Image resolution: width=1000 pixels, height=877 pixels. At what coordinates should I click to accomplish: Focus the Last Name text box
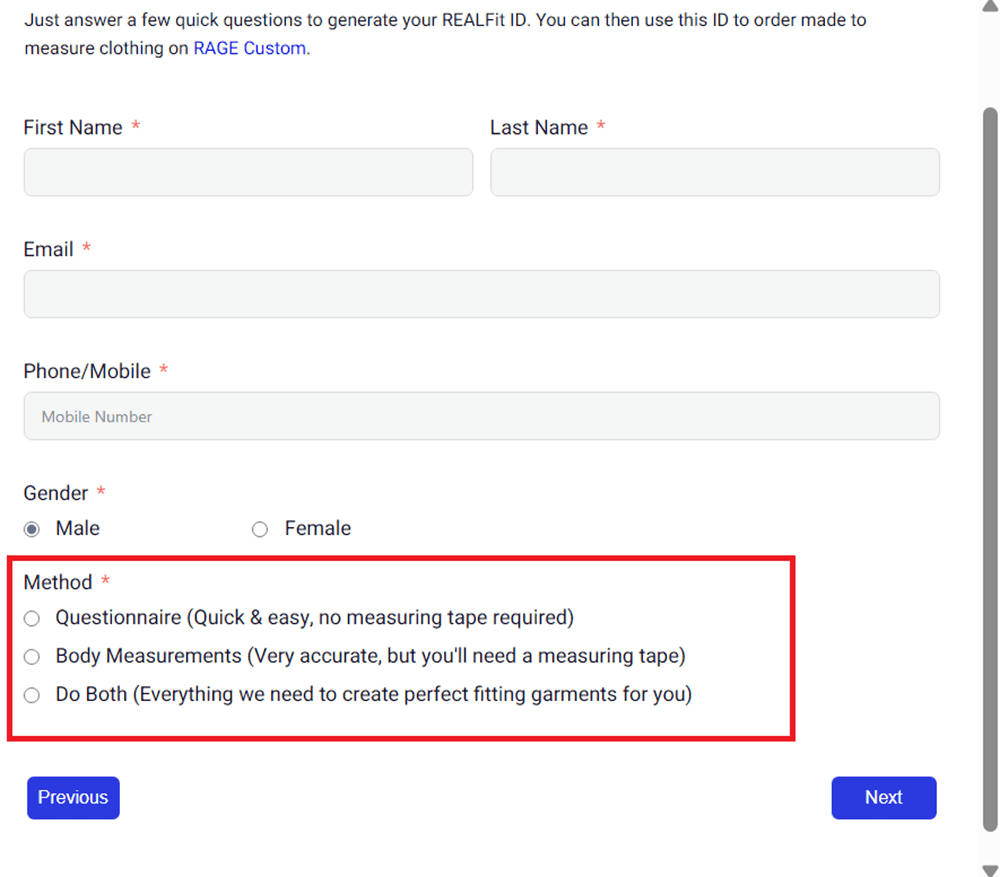click(714, 172)
